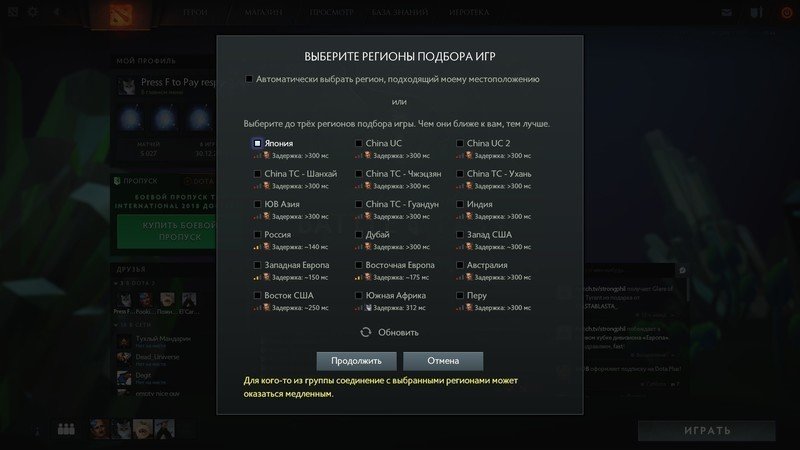Open settings gear in top bar
Image resolution: width=800 pixels, height=450 pixels.
[33, 12]
